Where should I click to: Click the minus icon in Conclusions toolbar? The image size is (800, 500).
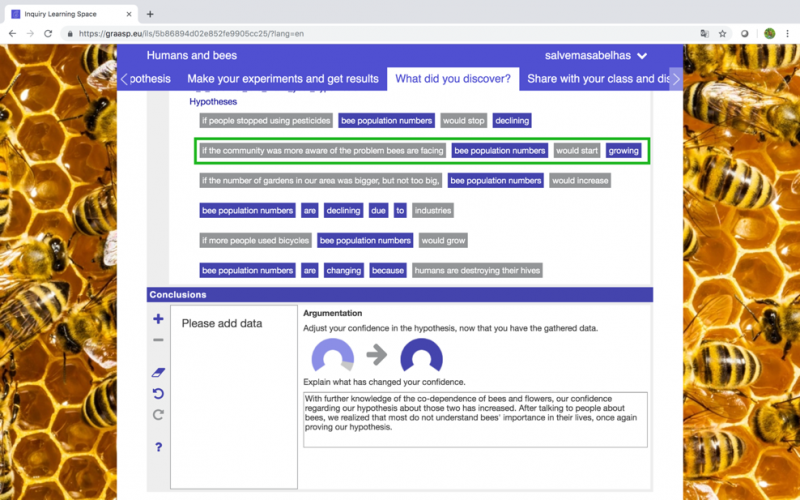click(x=158, y=340)
